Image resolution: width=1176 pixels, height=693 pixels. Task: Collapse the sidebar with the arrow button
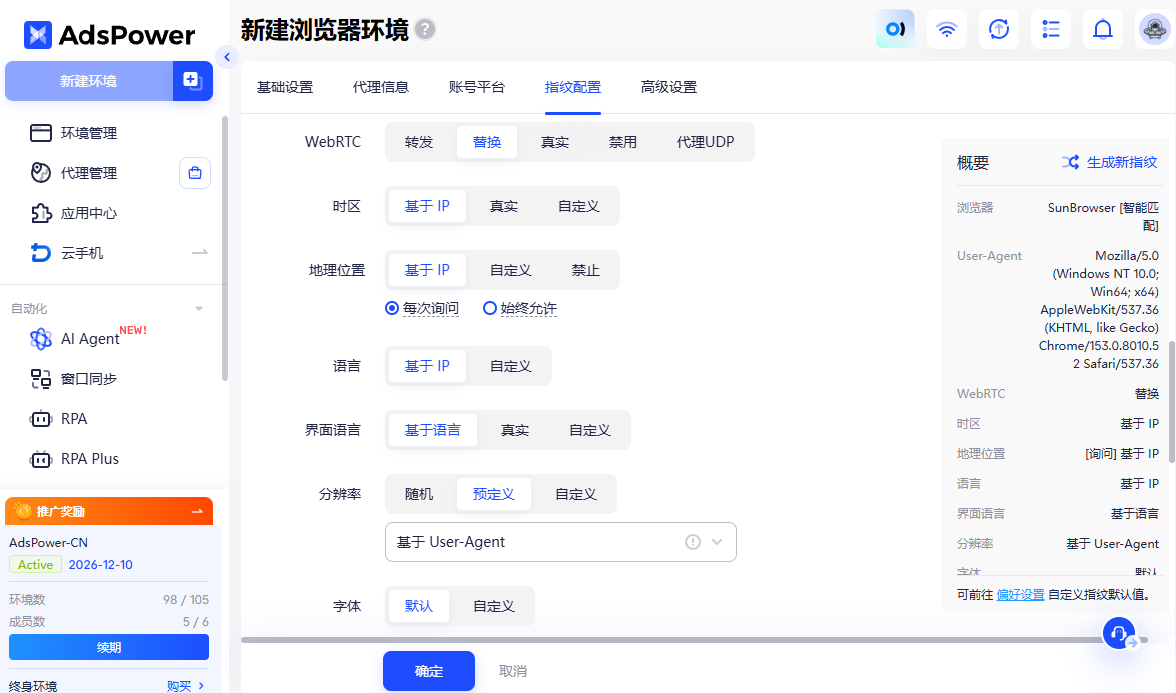pyautogui.click(x=226, y=57)
